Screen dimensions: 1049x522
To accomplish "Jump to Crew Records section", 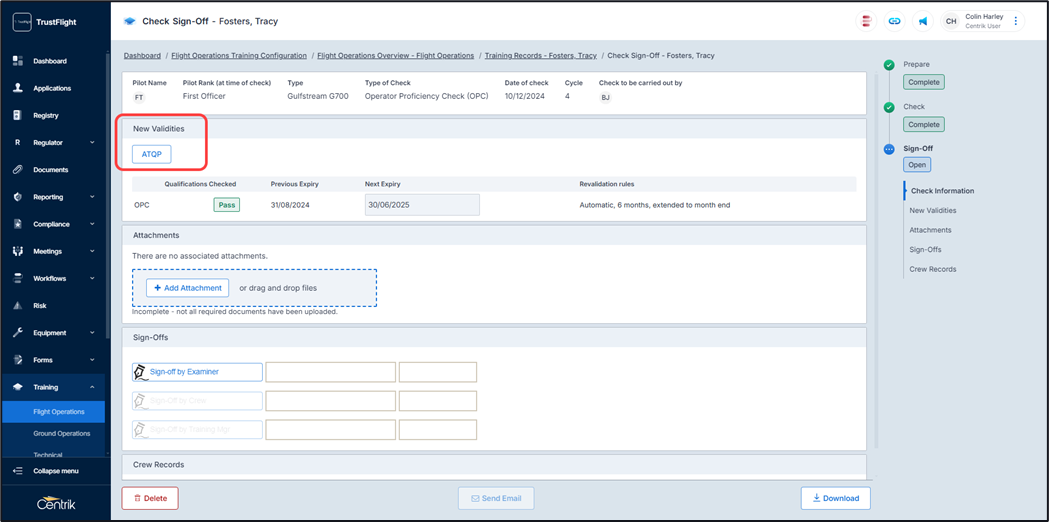I will (932, 269).
